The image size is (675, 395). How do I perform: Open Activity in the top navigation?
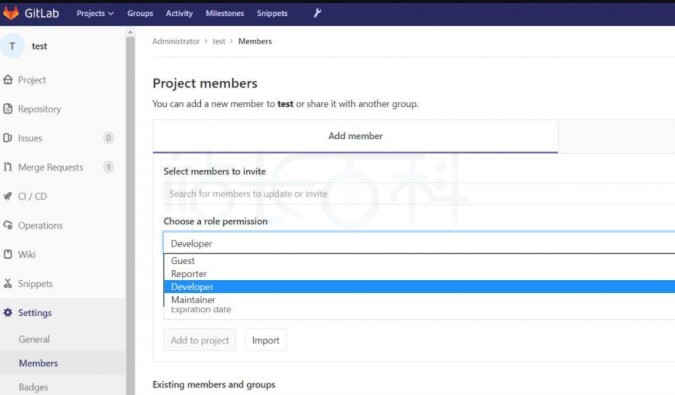(x=179, y=13)
